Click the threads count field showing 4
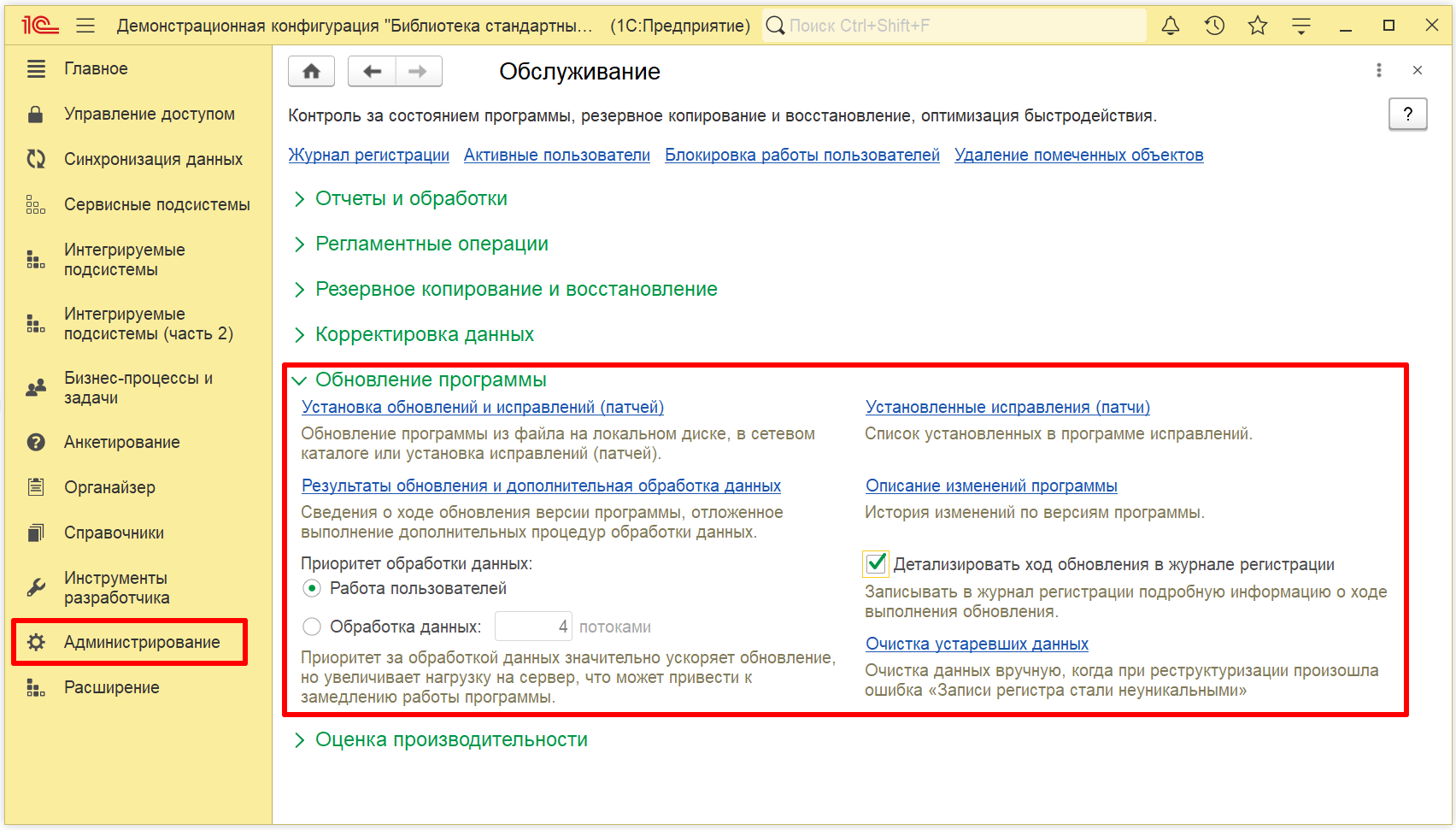The height and width of the screenshot is (830, 1456). [x=533, y=627]
